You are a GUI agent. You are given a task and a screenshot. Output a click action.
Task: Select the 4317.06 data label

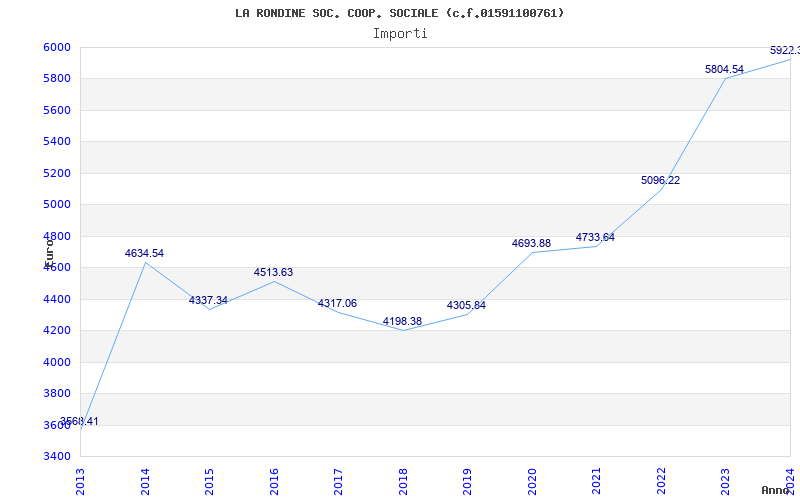(x=337, y=304)
